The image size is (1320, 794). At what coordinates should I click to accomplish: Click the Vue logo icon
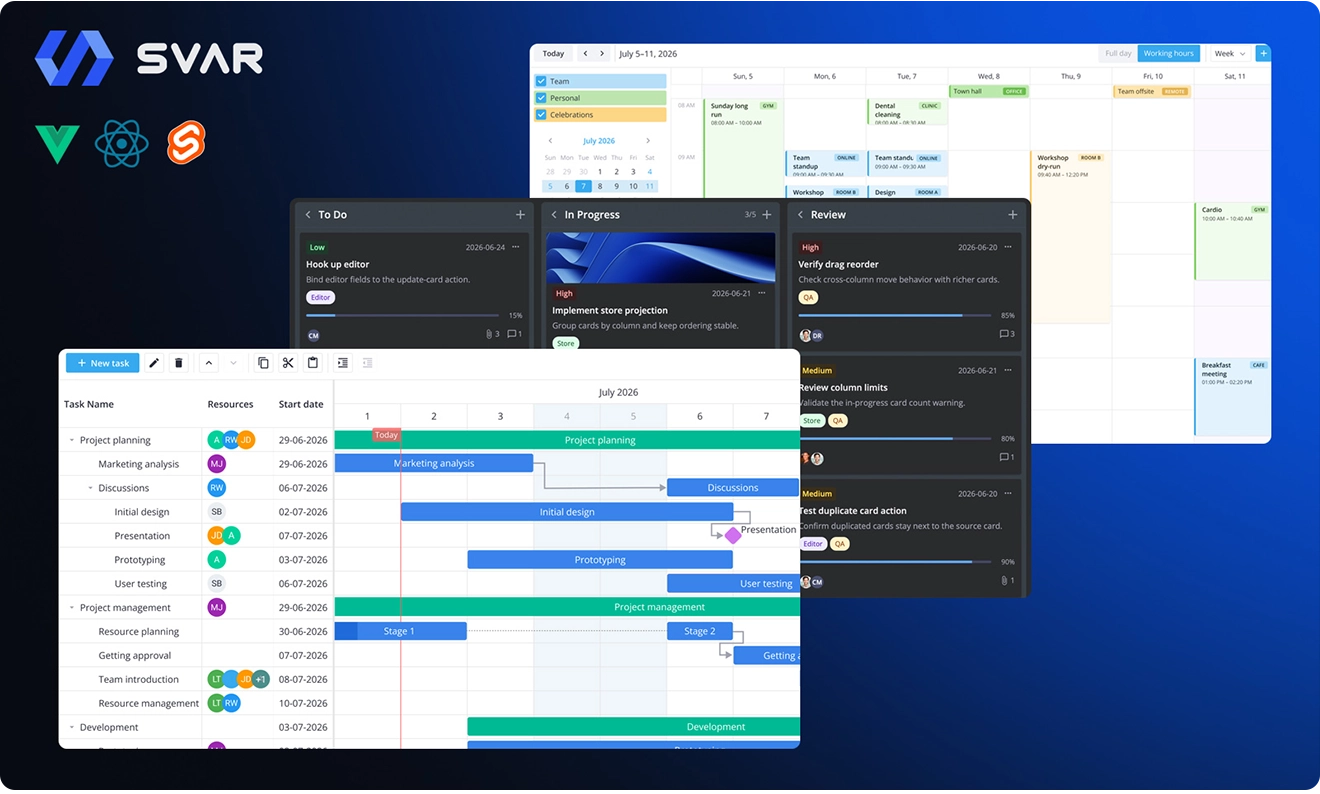click(x=58, y=144)
